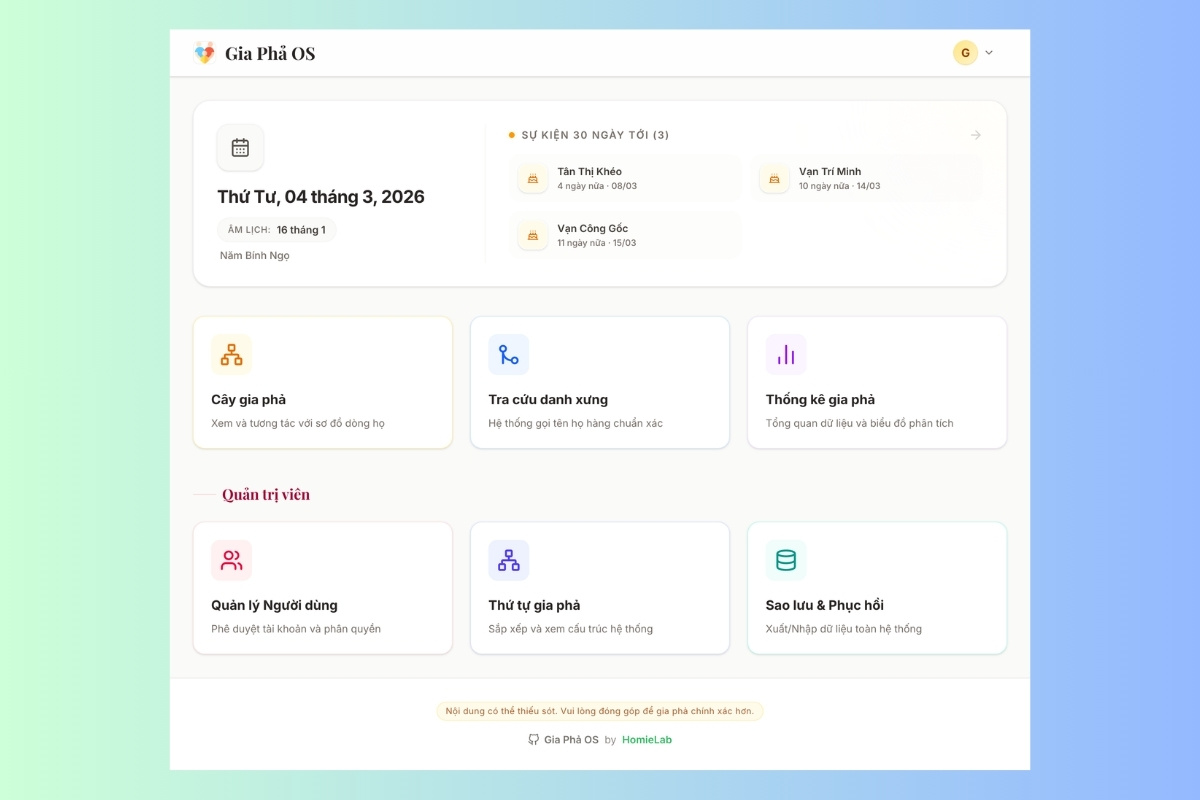Viewport: 1200px width, 800px height.
Task: Open Vạn Trí Minh event
Action: [x=866, y=179]
